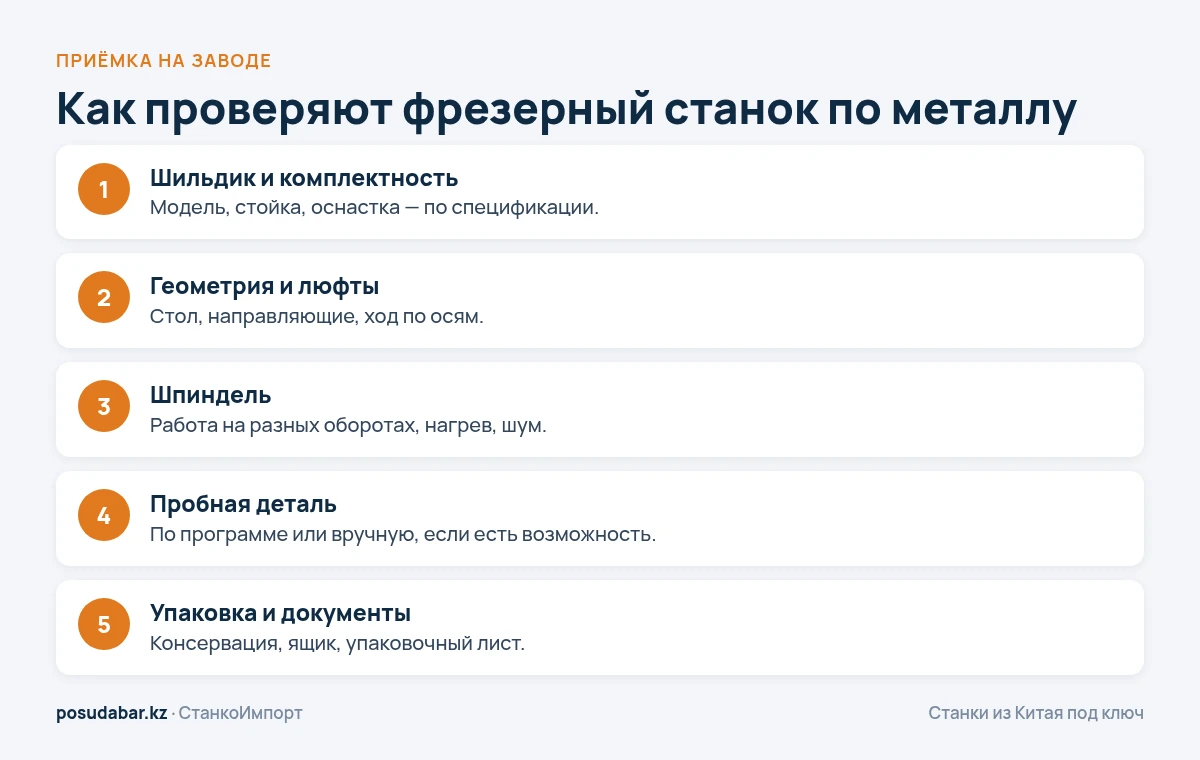Select the heading 'Шильдик и комплектность'
Viewport: 1200px width, 760px height.
tap(304, 178)
